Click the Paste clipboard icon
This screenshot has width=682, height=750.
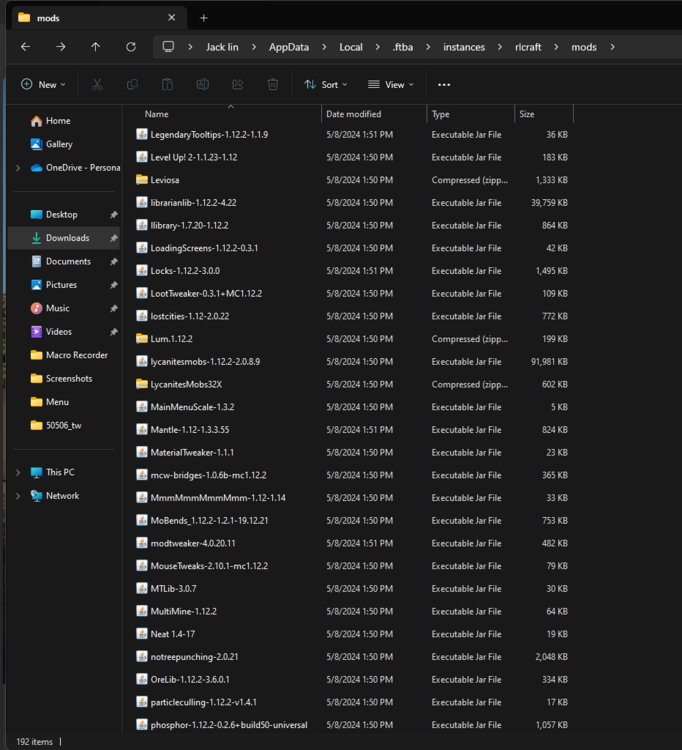pyautogui.click(x=167, y=85)
